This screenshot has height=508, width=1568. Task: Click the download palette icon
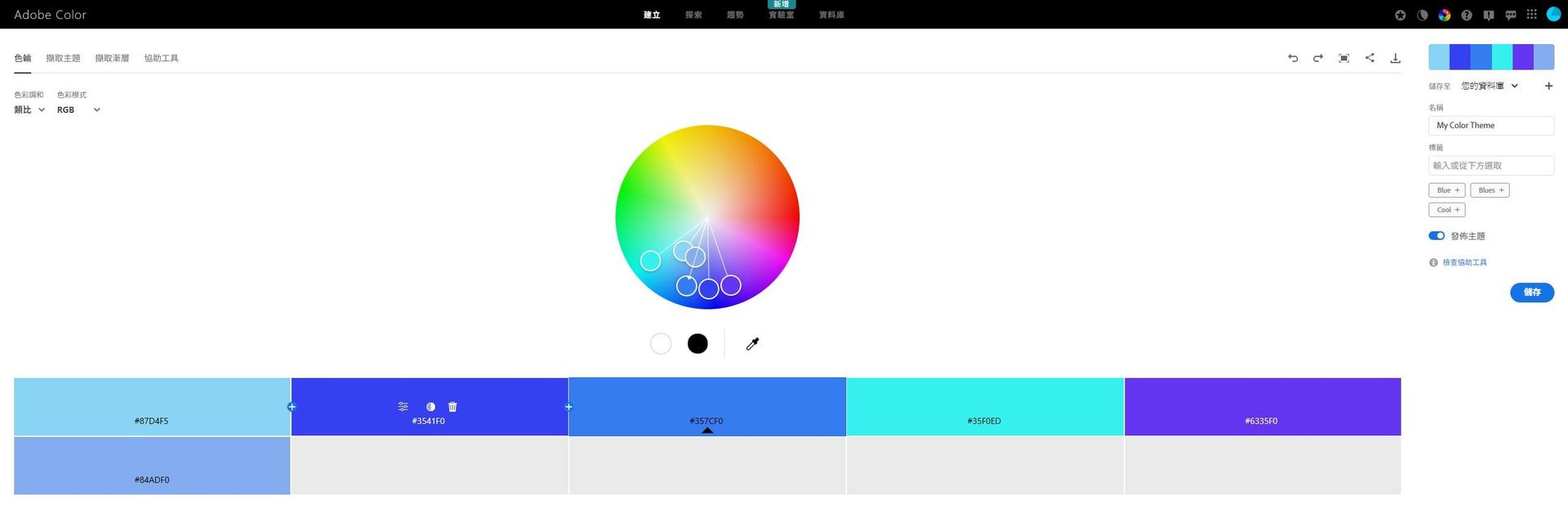1395,58
